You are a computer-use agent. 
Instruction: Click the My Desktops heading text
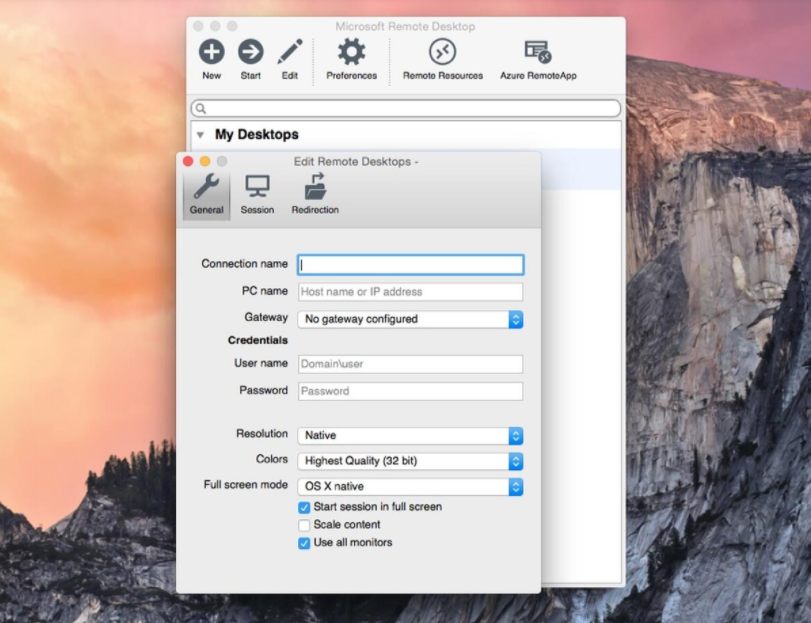click(257, 134)
